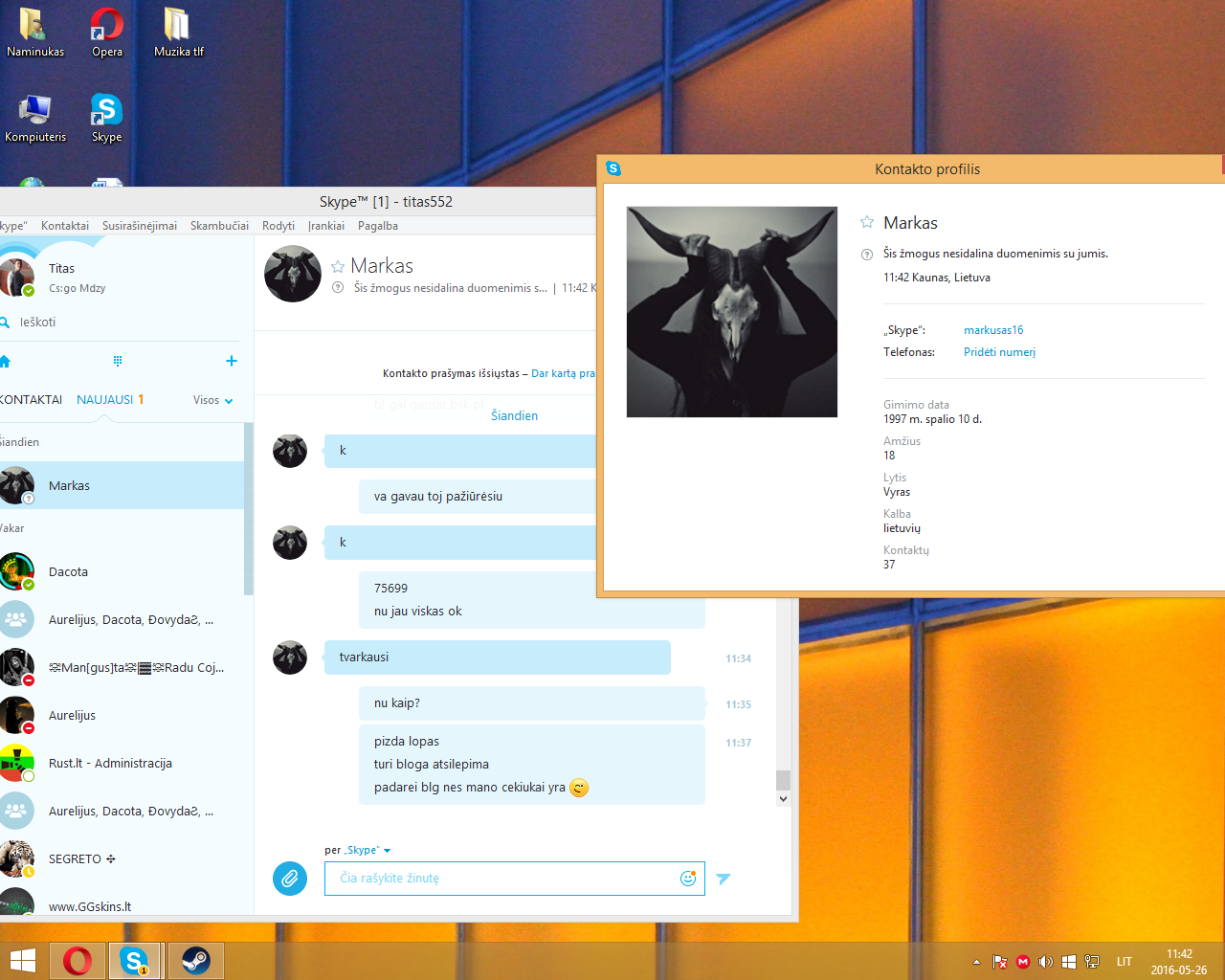Toggle favorite star in Kontakto profilis window
This screenshot has height=980, width=1225.
(867, 222)
